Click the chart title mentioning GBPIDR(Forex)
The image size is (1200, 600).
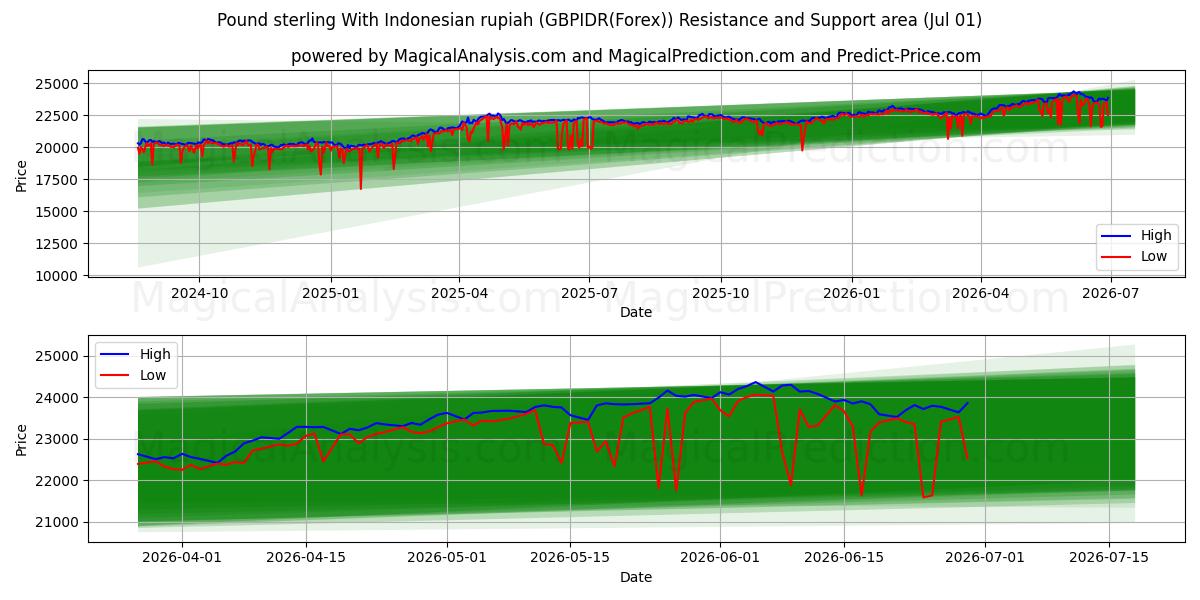tap(599, 20)
